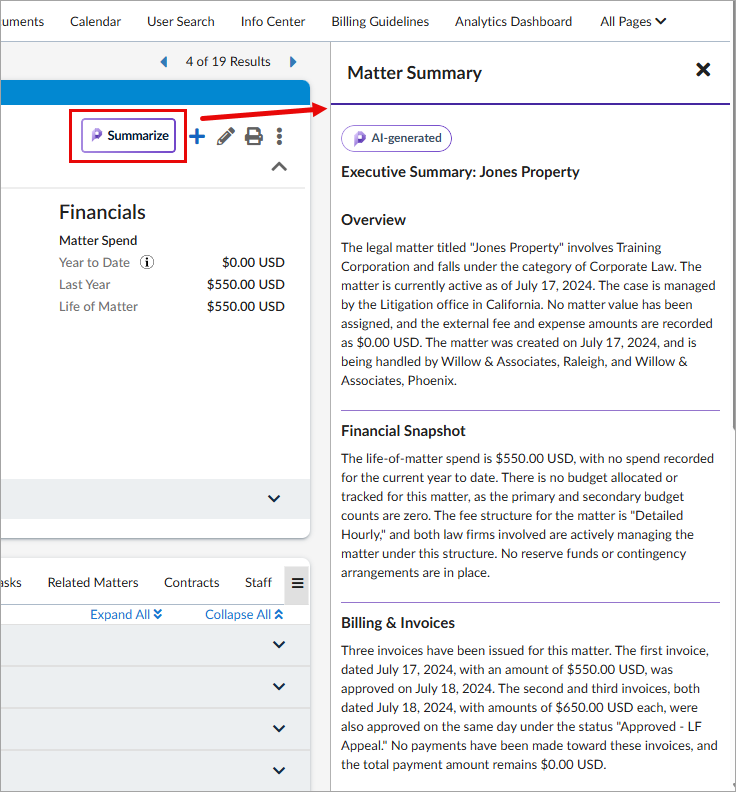The width and height of the screenshot is (736, 792).
Task: Add a new item with the plus icon
Action: tap(198, 136)
